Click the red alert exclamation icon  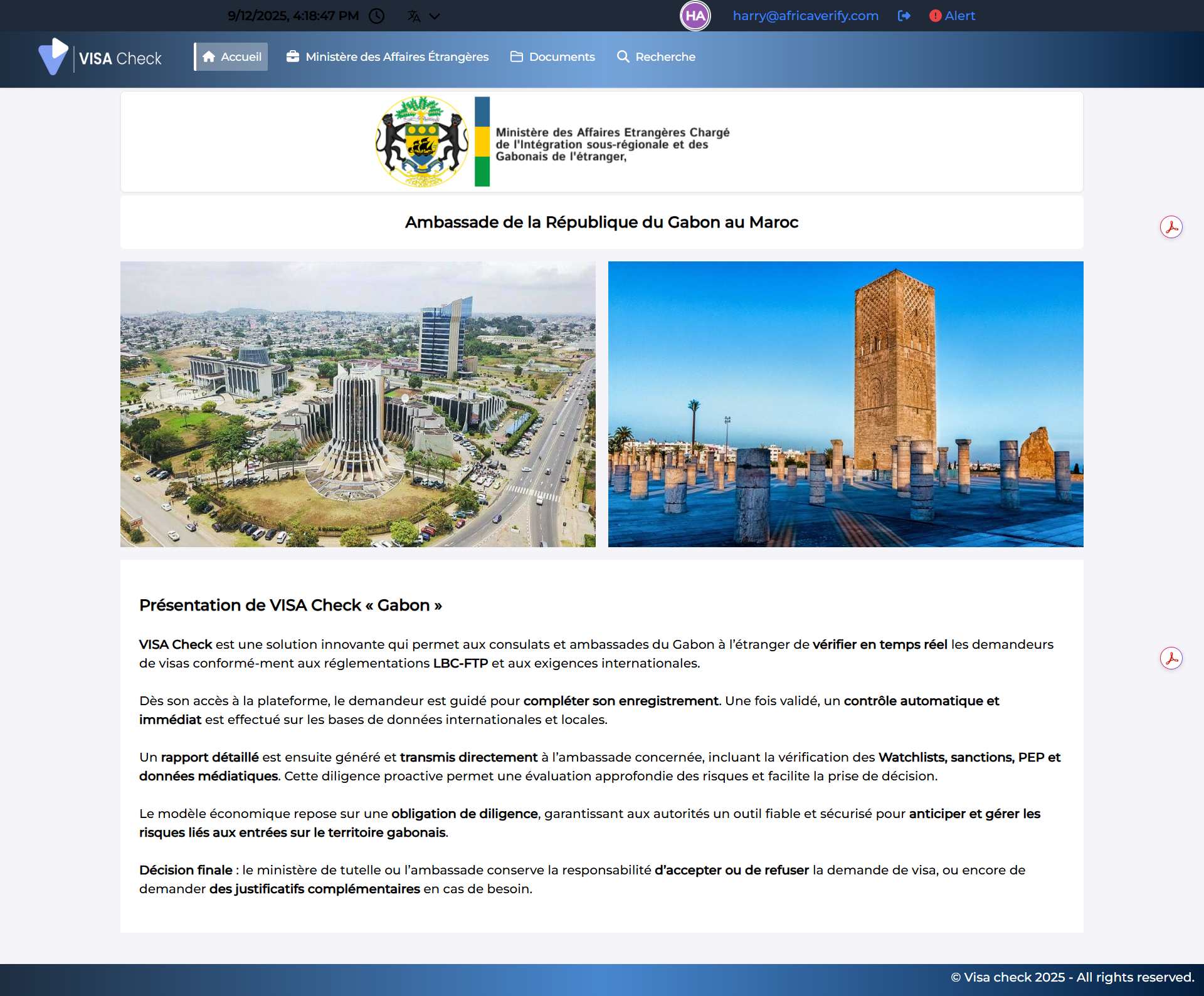[x=935, y=16]
